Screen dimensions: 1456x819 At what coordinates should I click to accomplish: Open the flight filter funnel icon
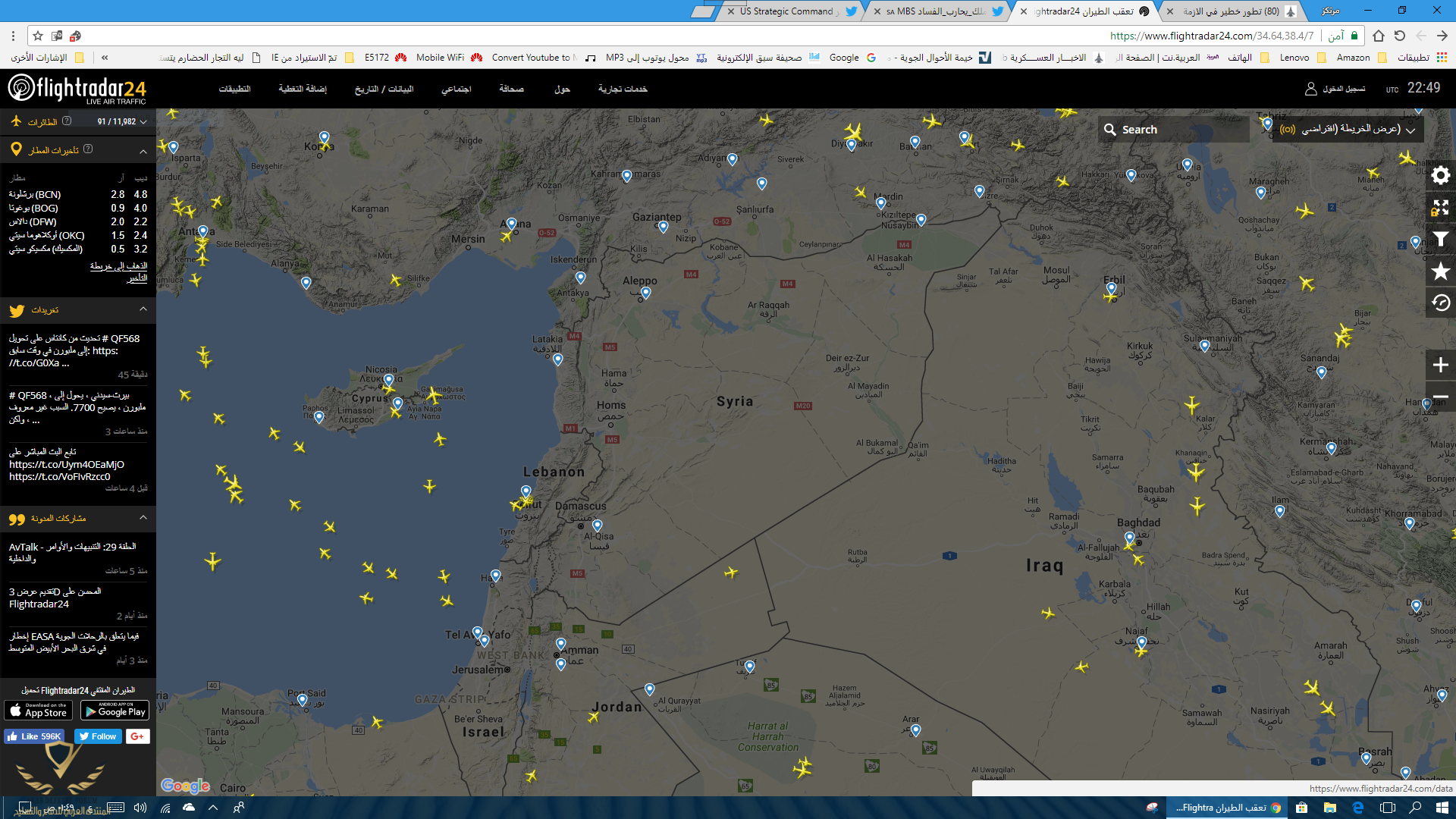point(1440,239)
